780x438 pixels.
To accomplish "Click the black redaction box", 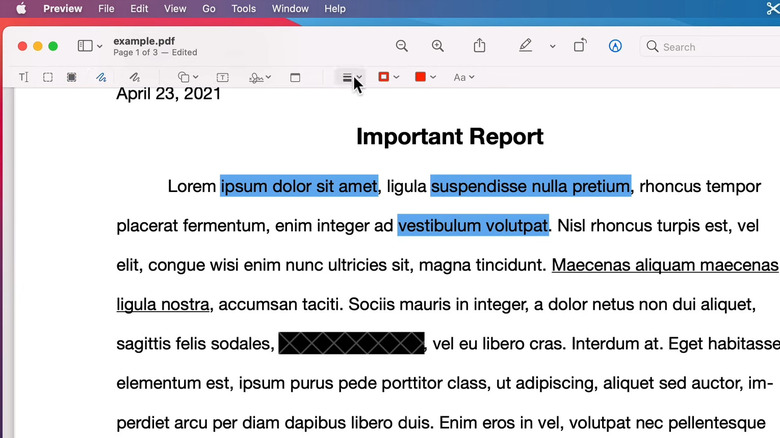I will (351, 343).
